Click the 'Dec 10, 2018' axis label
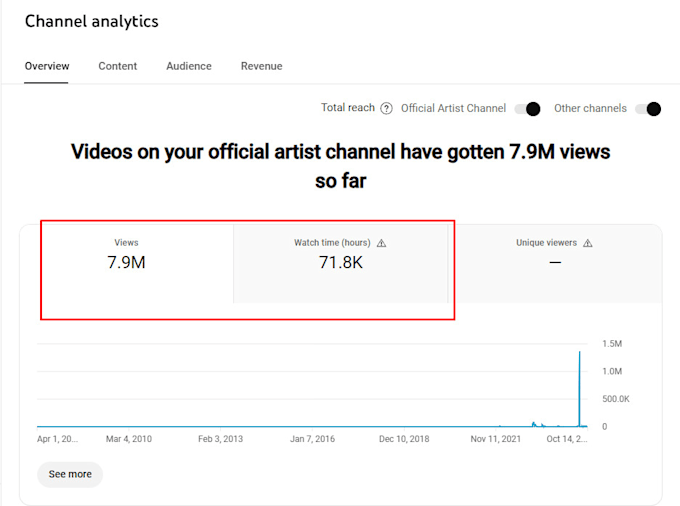 (x=404, y=439)
